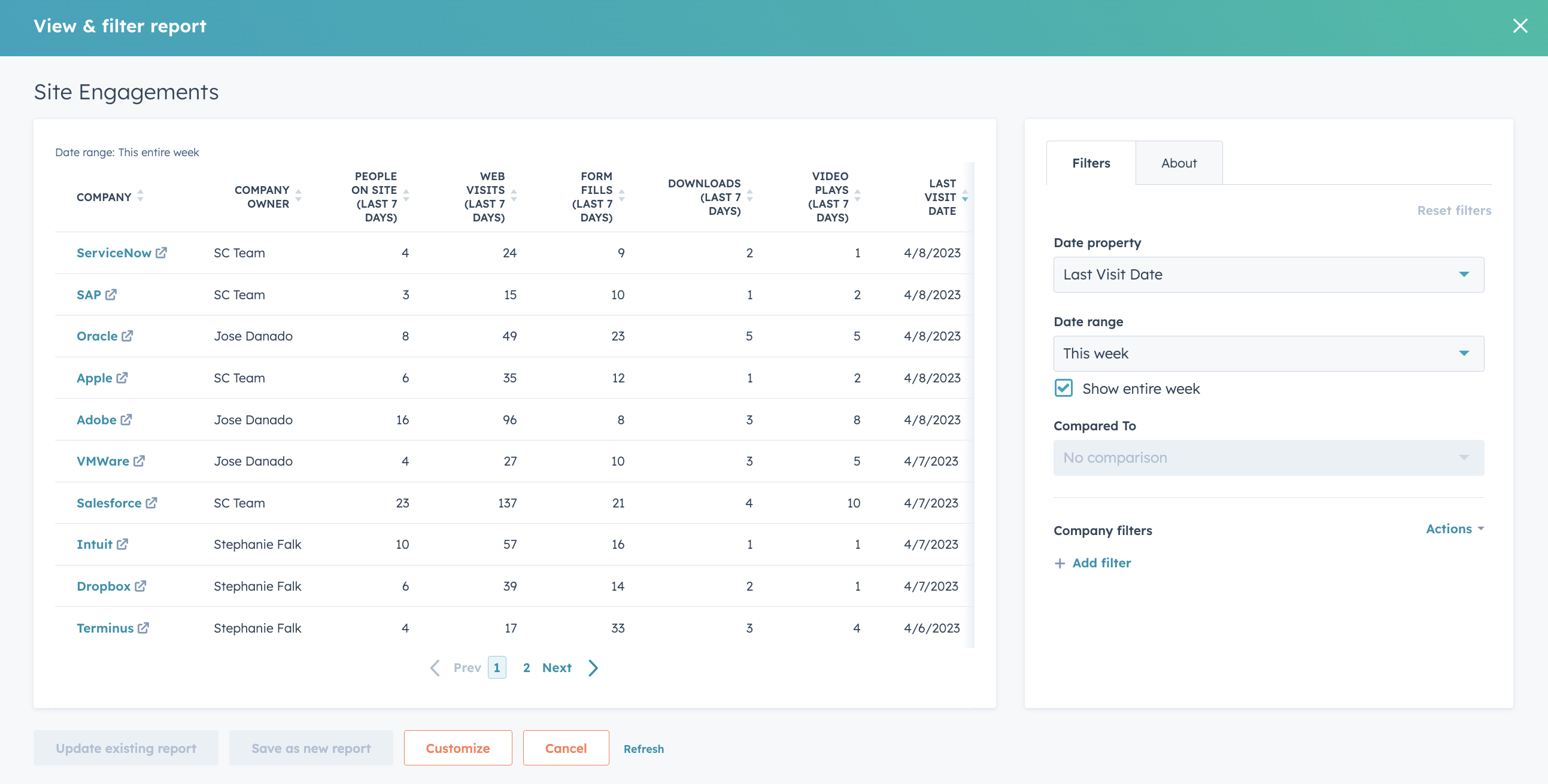The image size is (1548, 784).
Task: Sort by Web Visits column arrows
Action: tap(514, 195)
